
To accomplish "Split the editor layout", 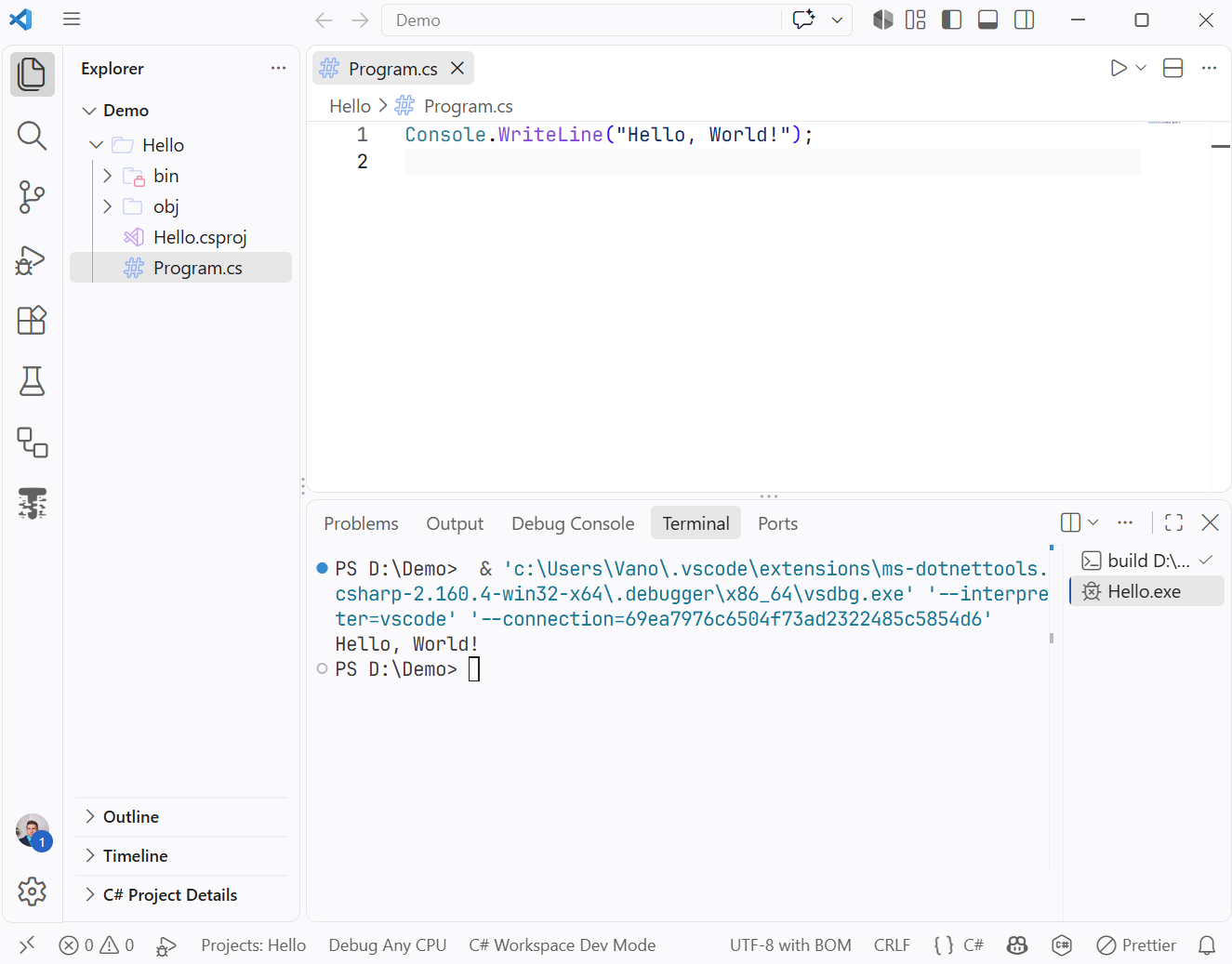I will point(1173,68).
